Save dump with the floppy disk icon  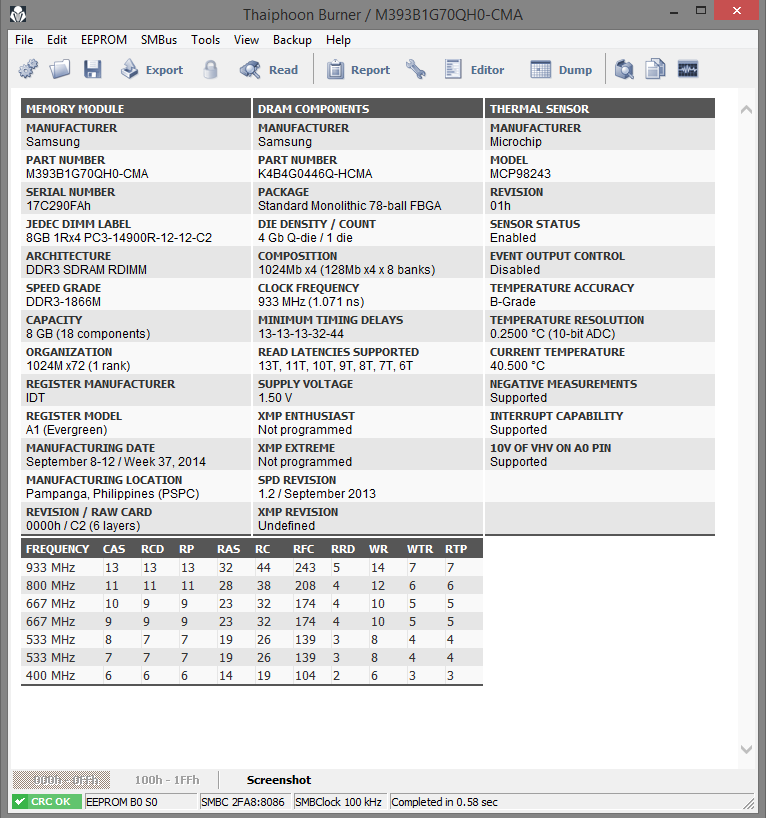(x=92, y=69)
